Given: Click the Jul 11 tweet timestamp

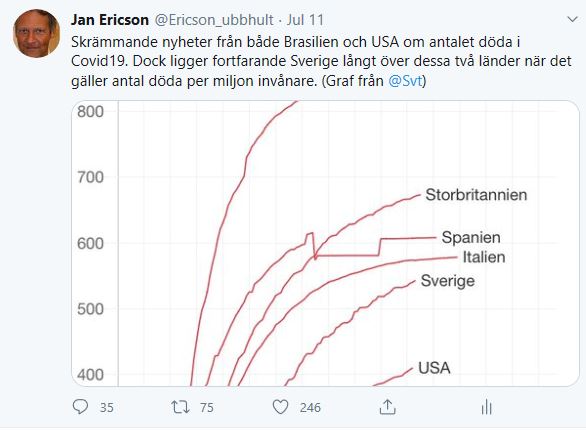Looking at the screenshot, I should 305,20.
